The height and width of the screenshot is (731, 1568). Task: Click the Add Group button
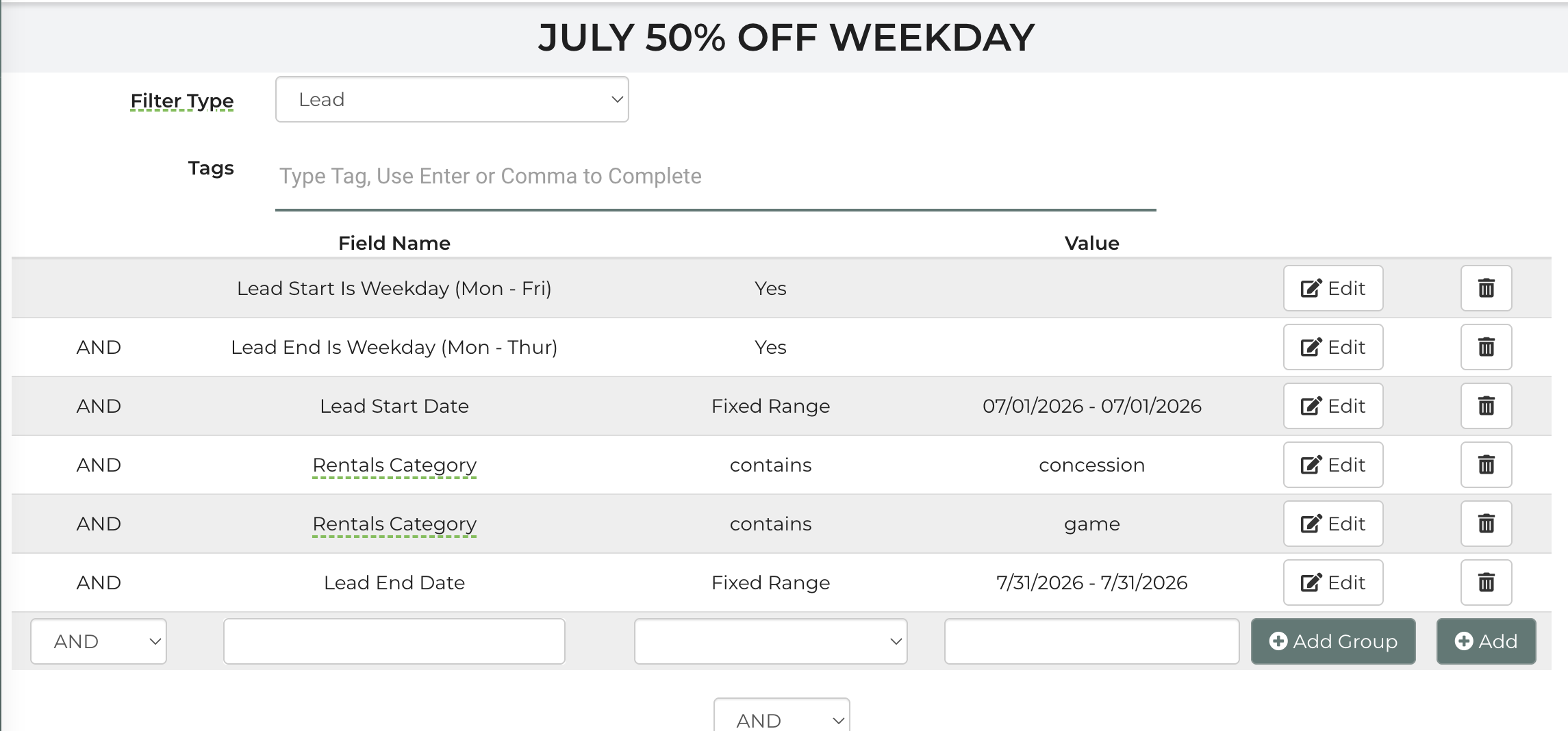point(1333,641)
